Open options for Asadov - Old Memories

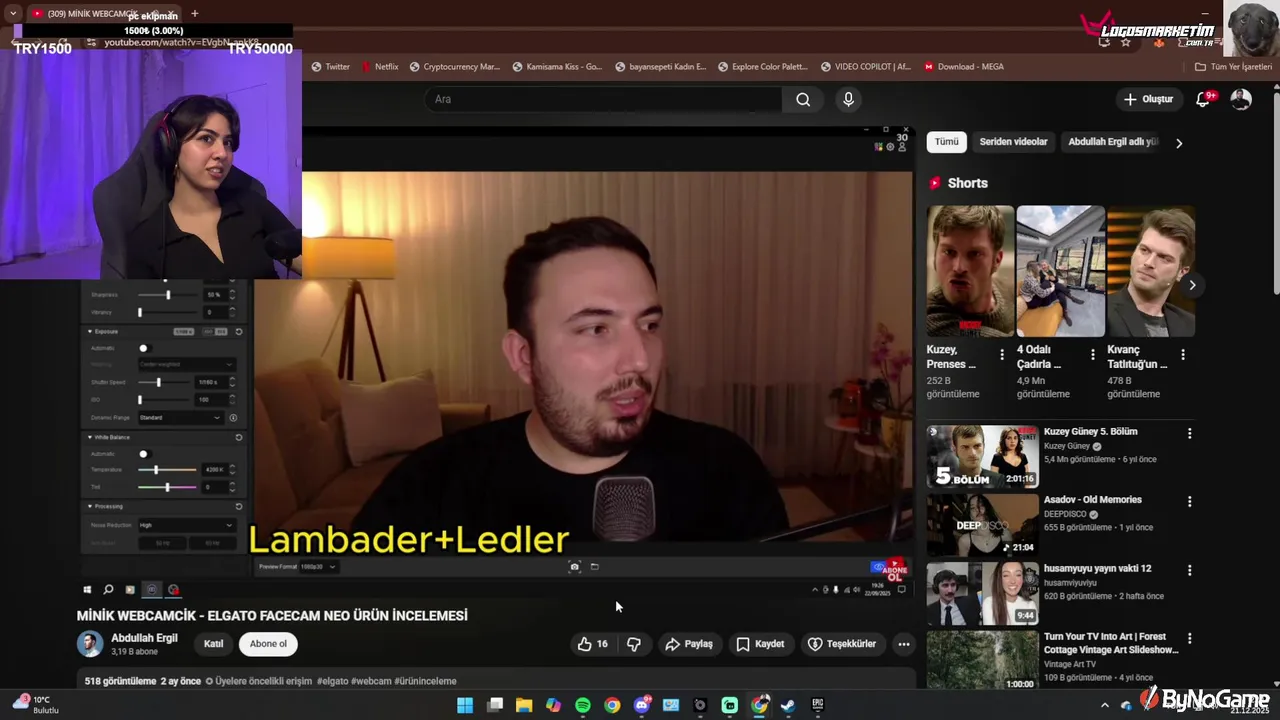click(1189, 501)
